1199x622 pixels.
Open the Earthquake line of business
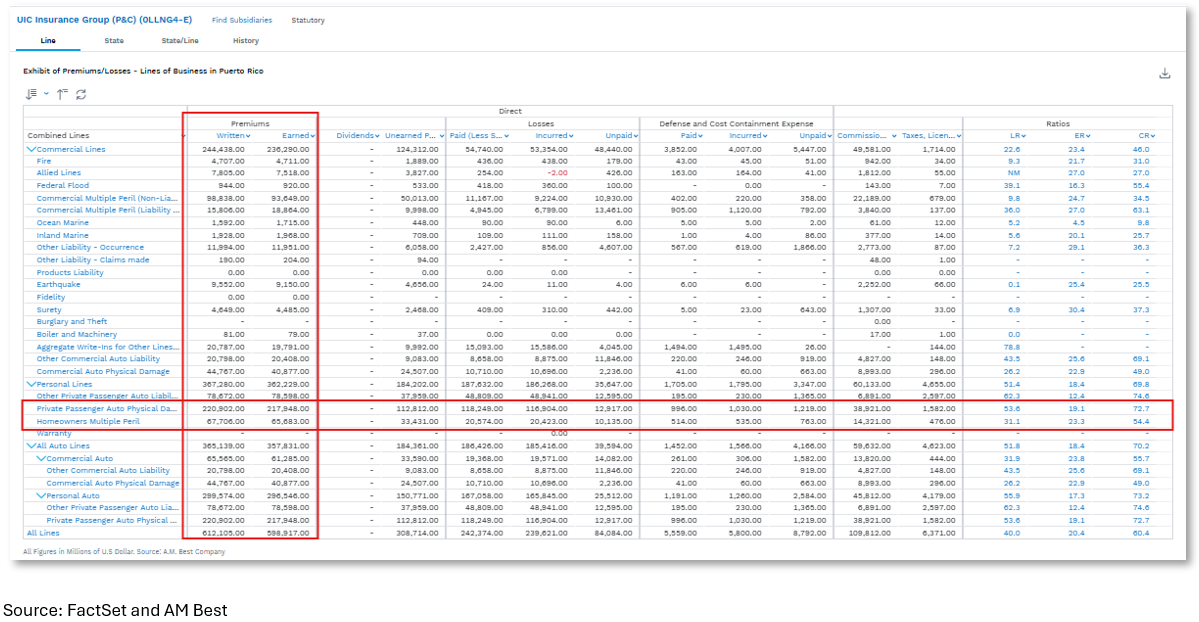(x=57, y=285)
